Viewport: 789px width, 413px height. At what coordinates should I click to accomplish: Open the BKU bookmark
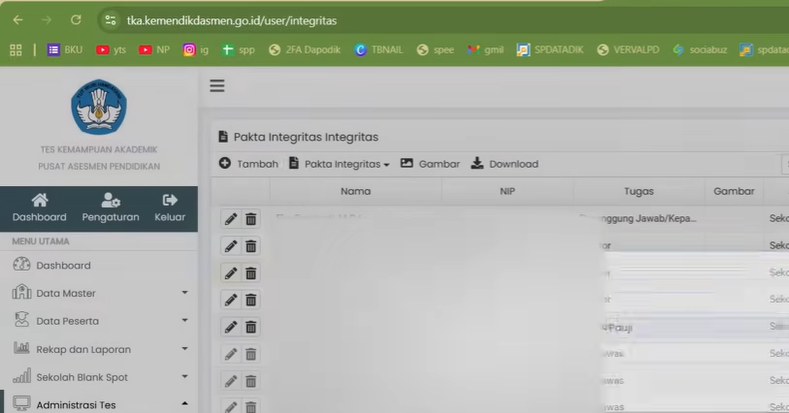click(x=65, y=50)
